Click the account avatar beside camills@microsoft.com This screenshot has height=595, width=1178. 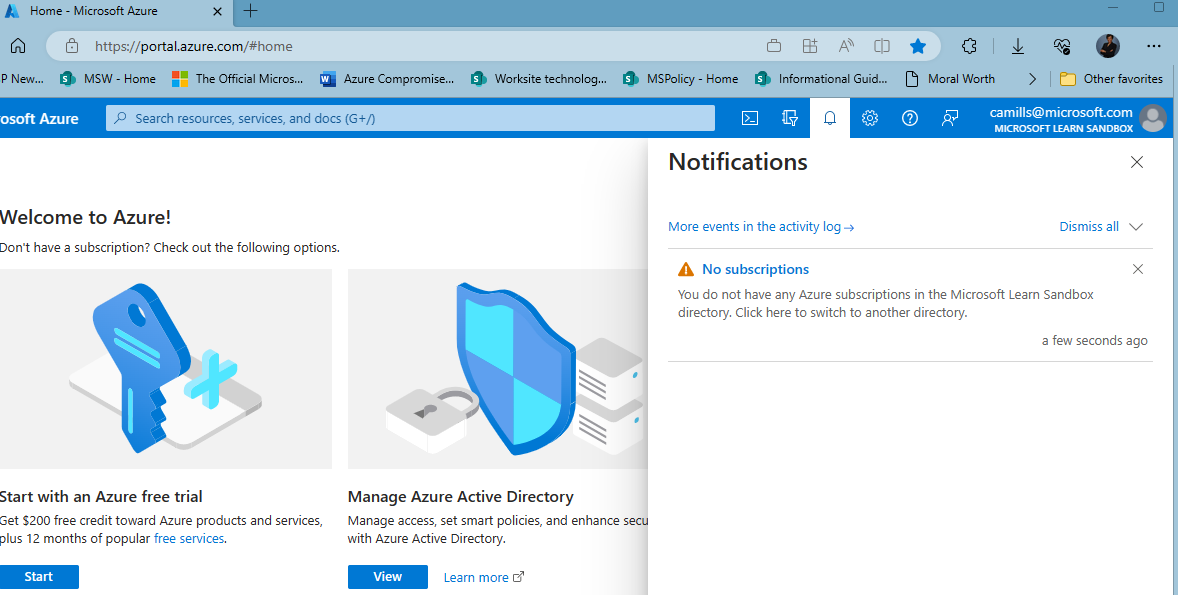click(x=1152, y=118)
